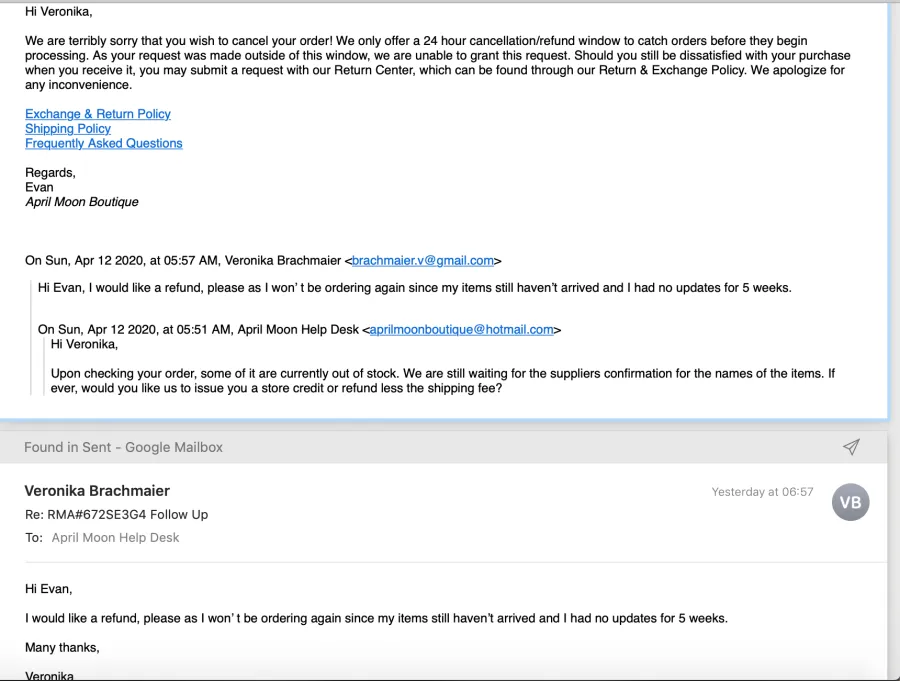Image resolution: width=900 pixels, height=681 pixels.
Task: Click the April Moon Help Desk recipient
Action: tap(115, 537)
